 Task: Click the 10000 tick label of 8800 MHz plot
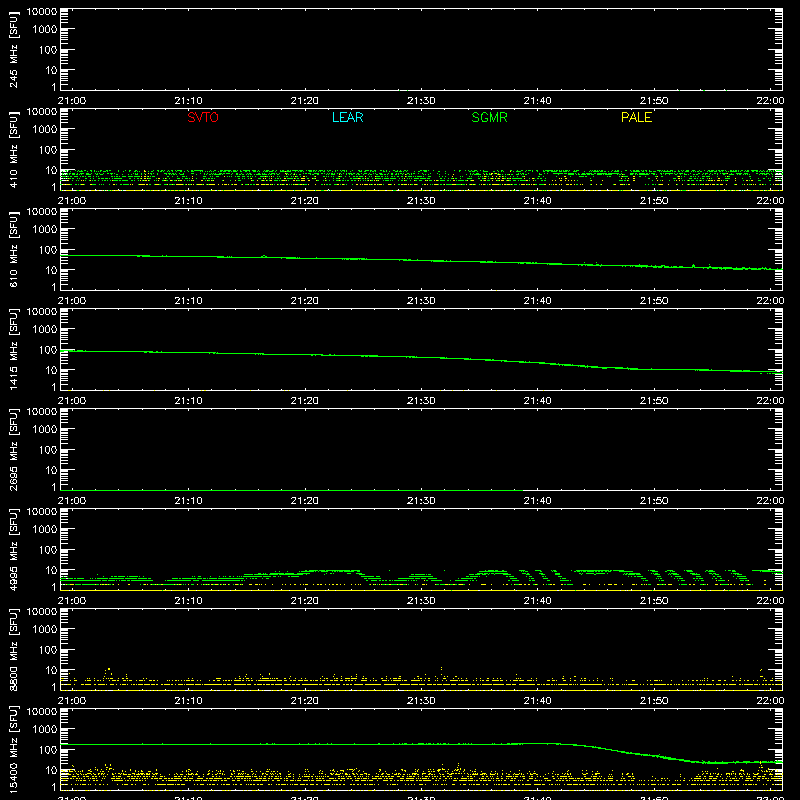click(x=42, y=611)
